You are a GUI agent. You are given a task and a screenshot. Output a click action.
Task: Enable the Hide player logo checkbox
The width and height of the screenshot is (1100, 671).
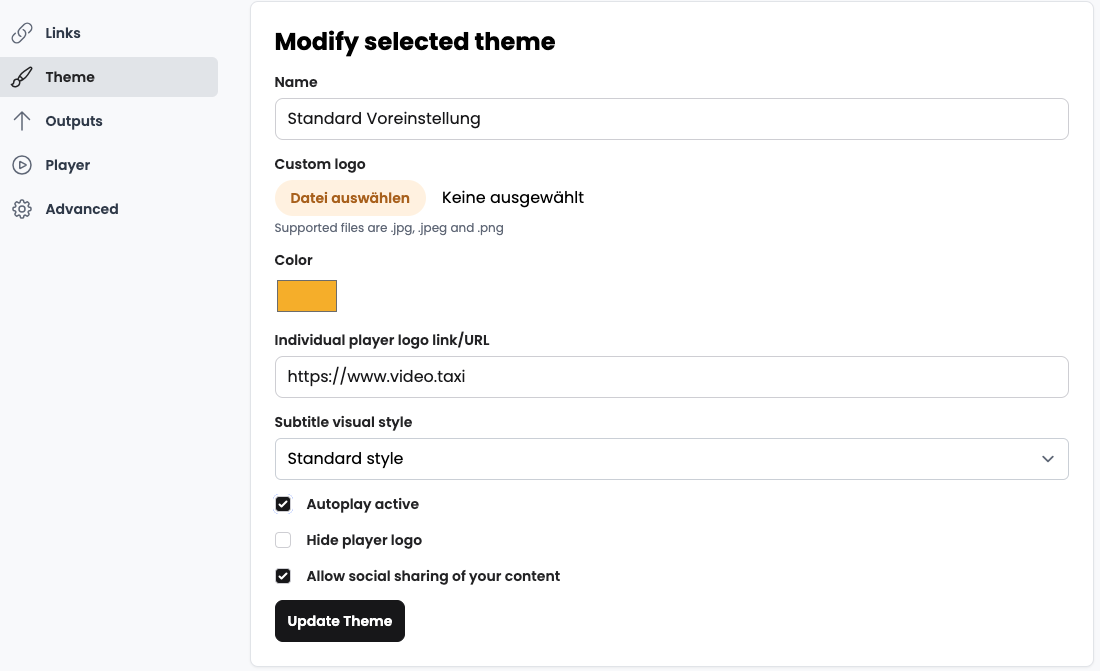[283, 540]
